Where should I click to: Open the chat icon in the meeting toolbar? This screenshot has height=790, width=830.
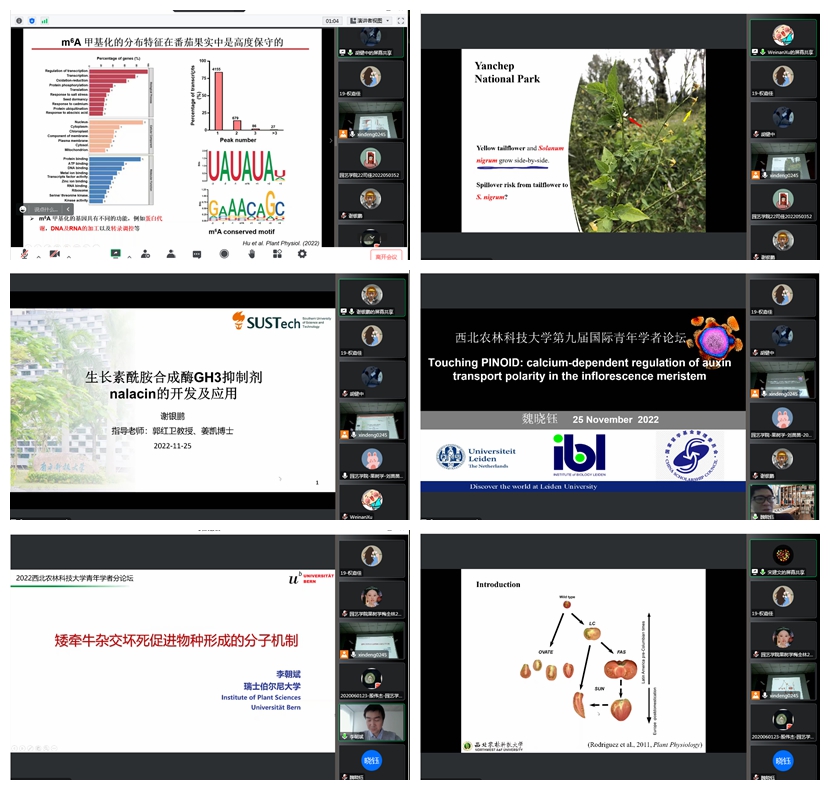pos(197,254)
